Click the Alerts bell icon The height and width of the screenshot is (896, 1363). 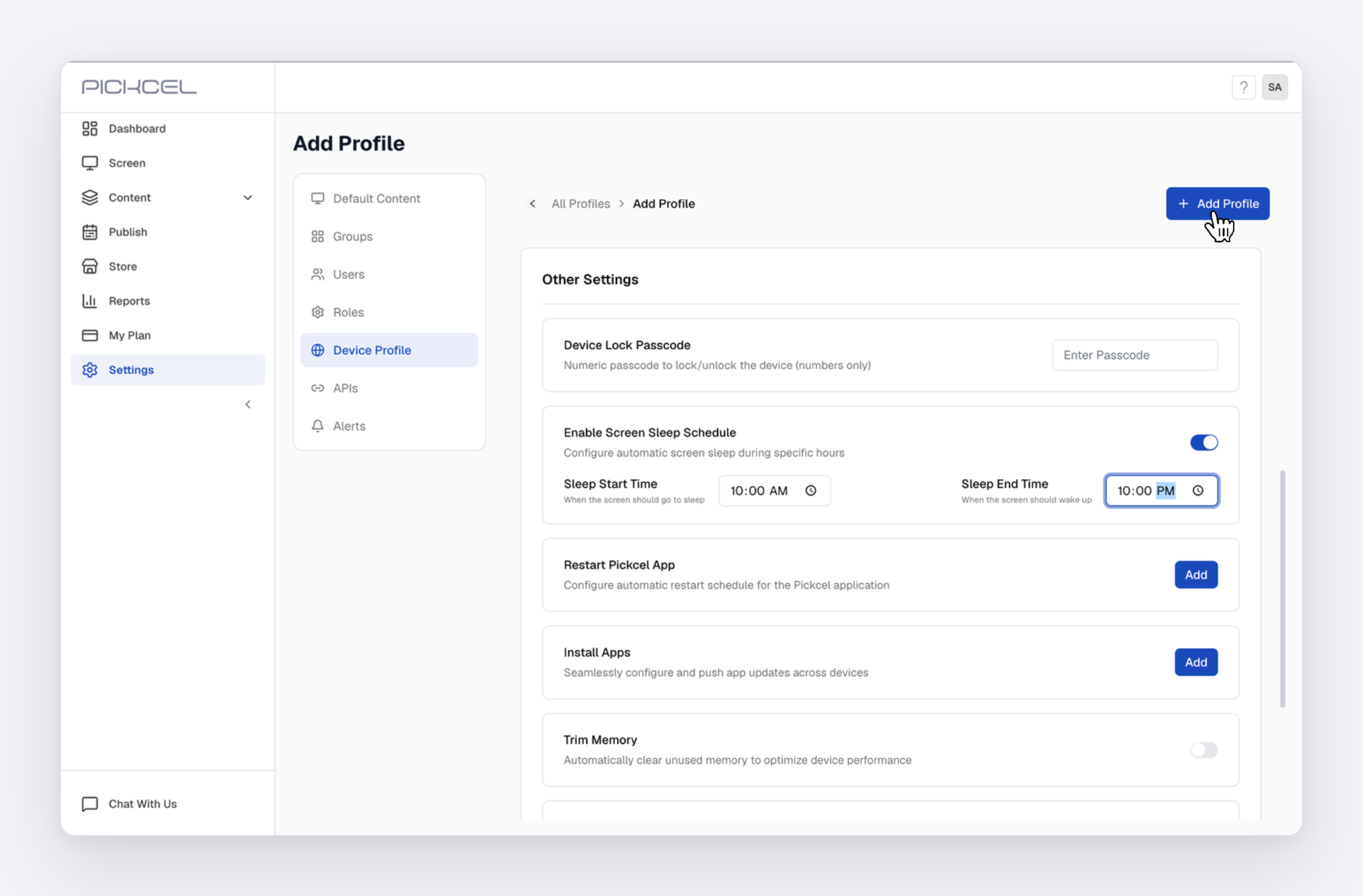[317, 426]
